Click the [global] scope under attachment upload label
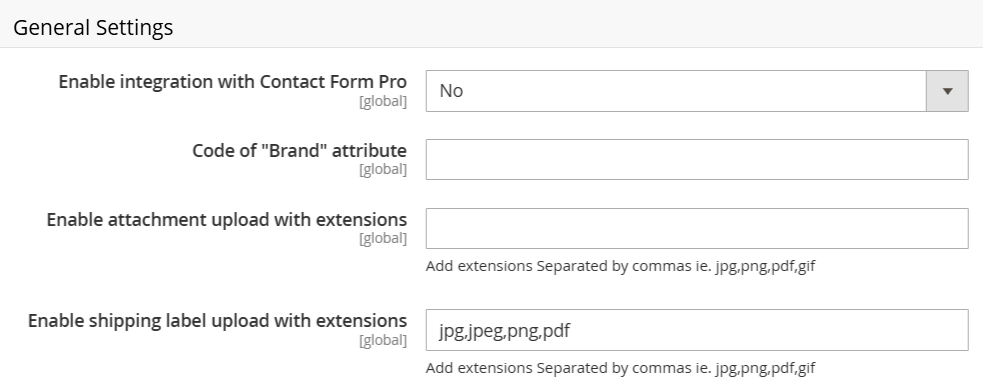 383,239
